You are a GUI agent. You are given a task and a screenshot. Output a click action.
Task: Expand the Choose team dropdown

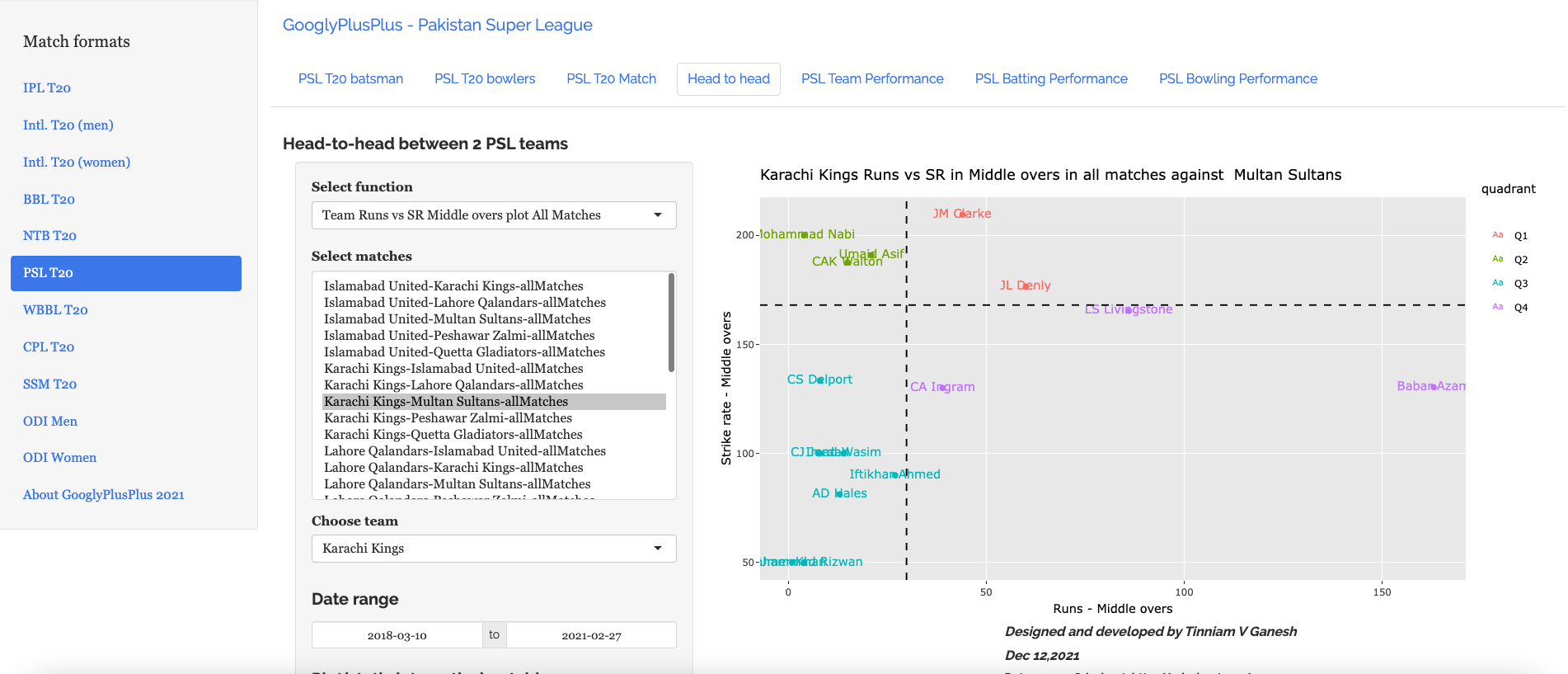pos(493,549)
